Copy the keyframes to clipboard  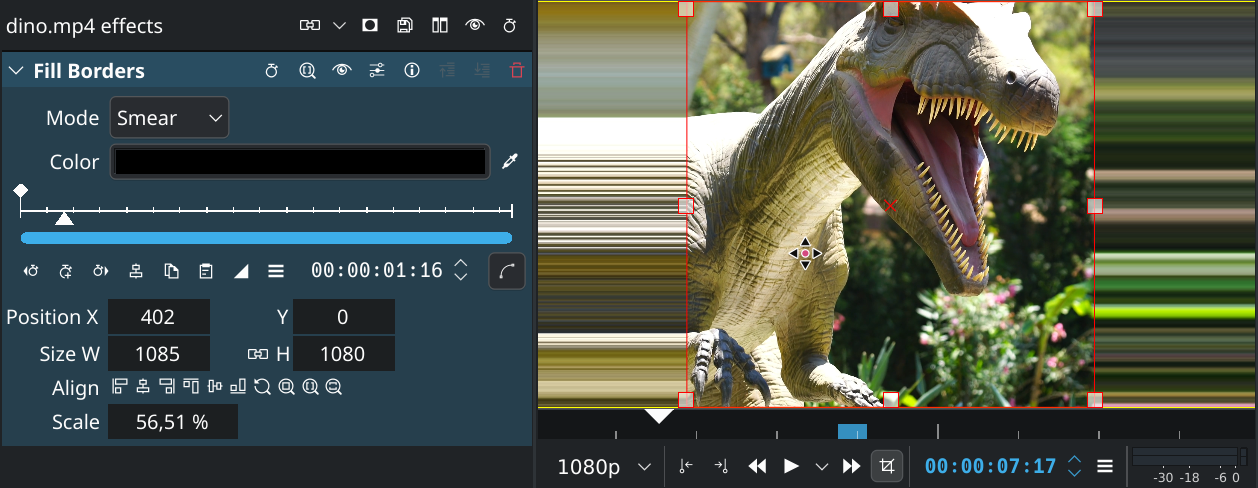point(171,270)
